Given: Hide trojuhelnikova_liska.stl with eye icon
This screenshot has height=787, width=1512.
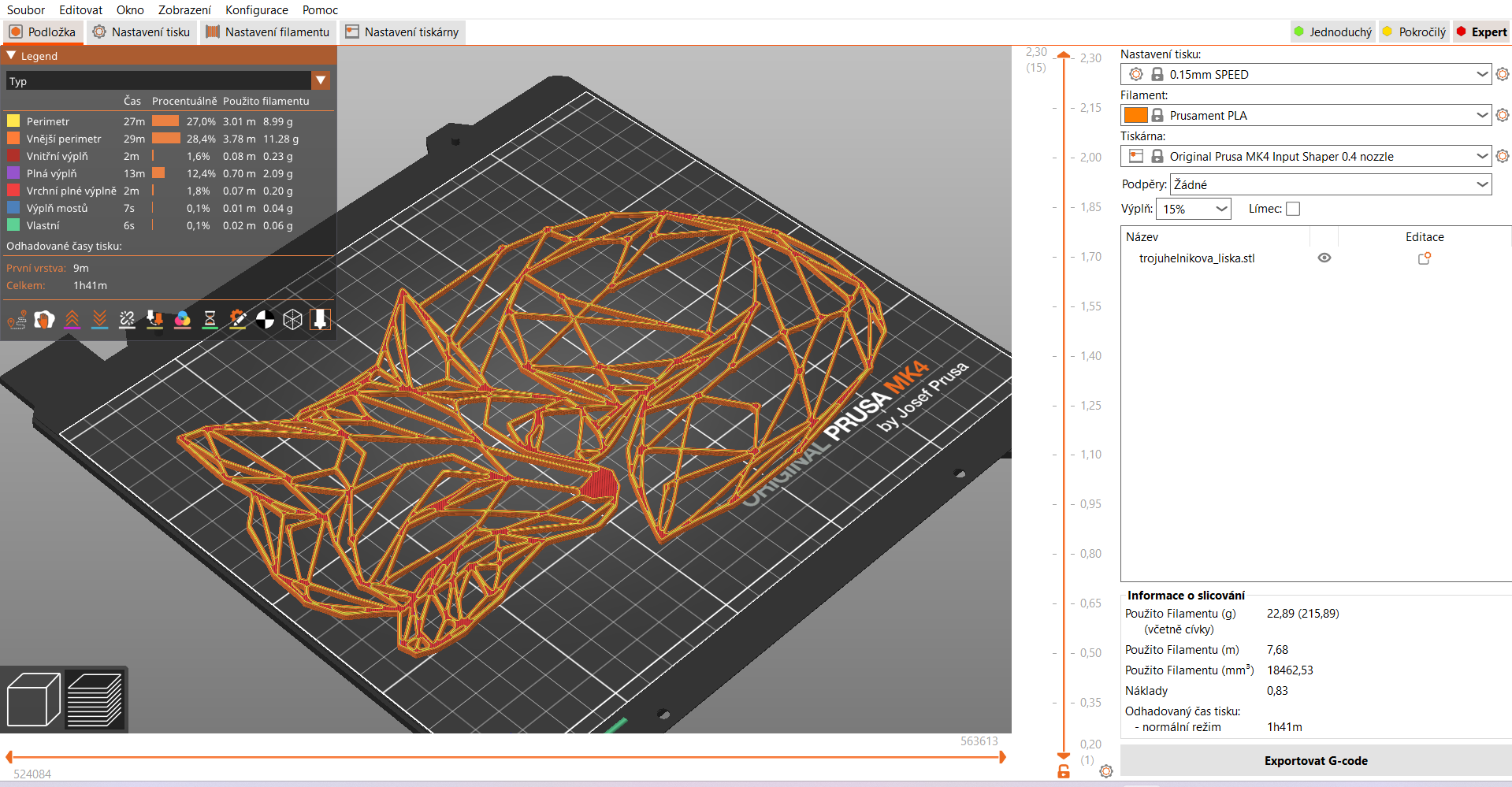Looking at the screenshot, I should (x=1324, y=258).
